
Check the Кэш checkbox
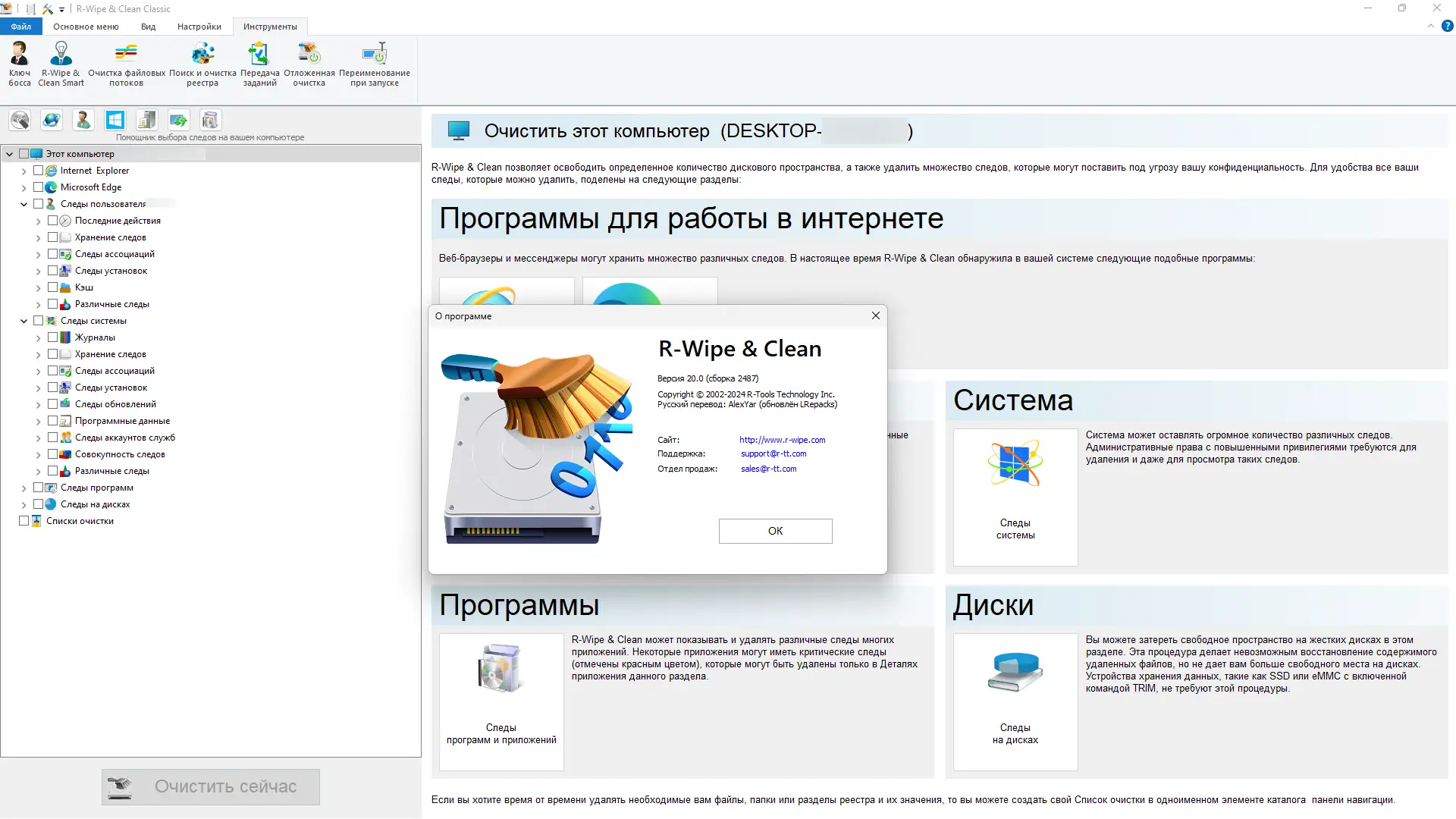point(52,287)
